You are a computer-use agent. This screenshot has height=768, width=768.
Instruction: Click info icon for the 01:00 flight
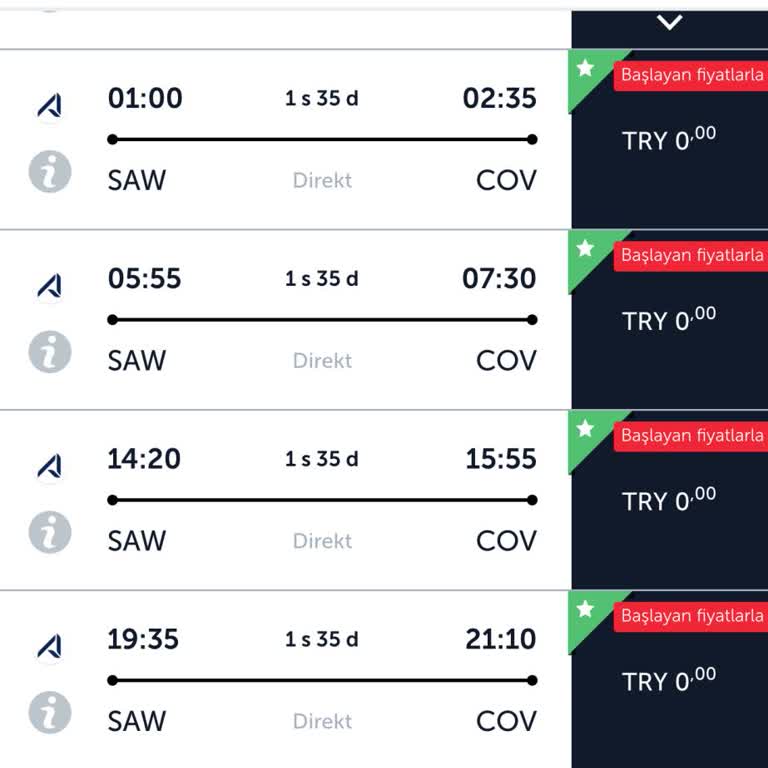tap(49, 172)
